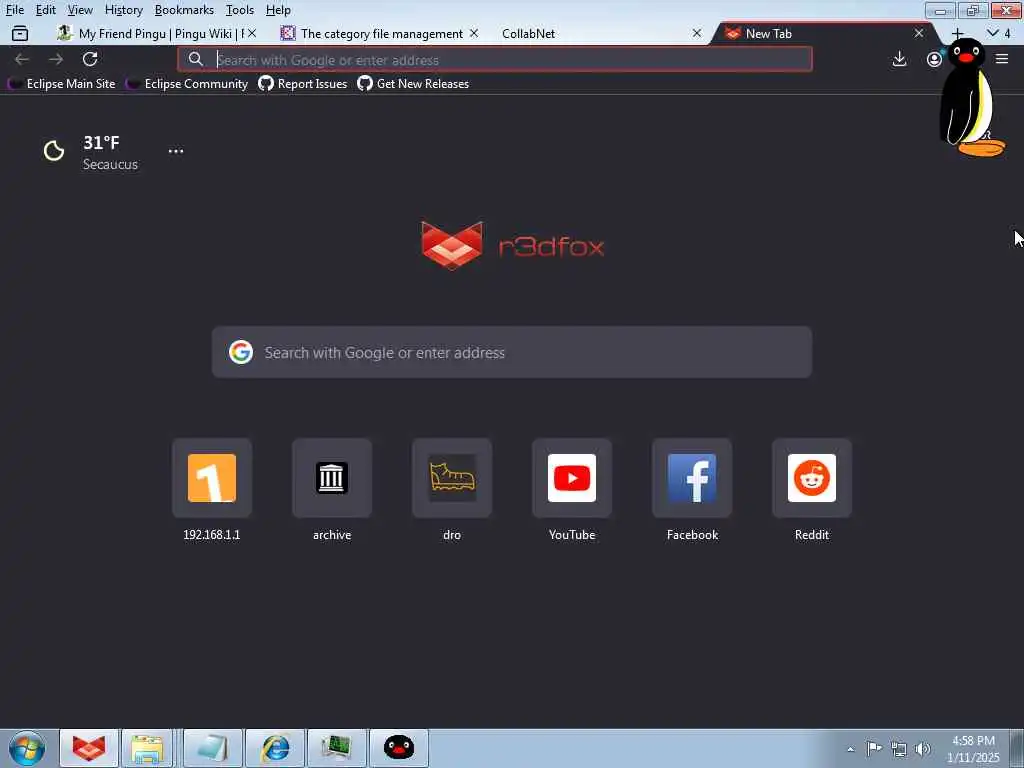Open the Action Center flag icon
Screen dimensions: 1024x768
[874, 748]
